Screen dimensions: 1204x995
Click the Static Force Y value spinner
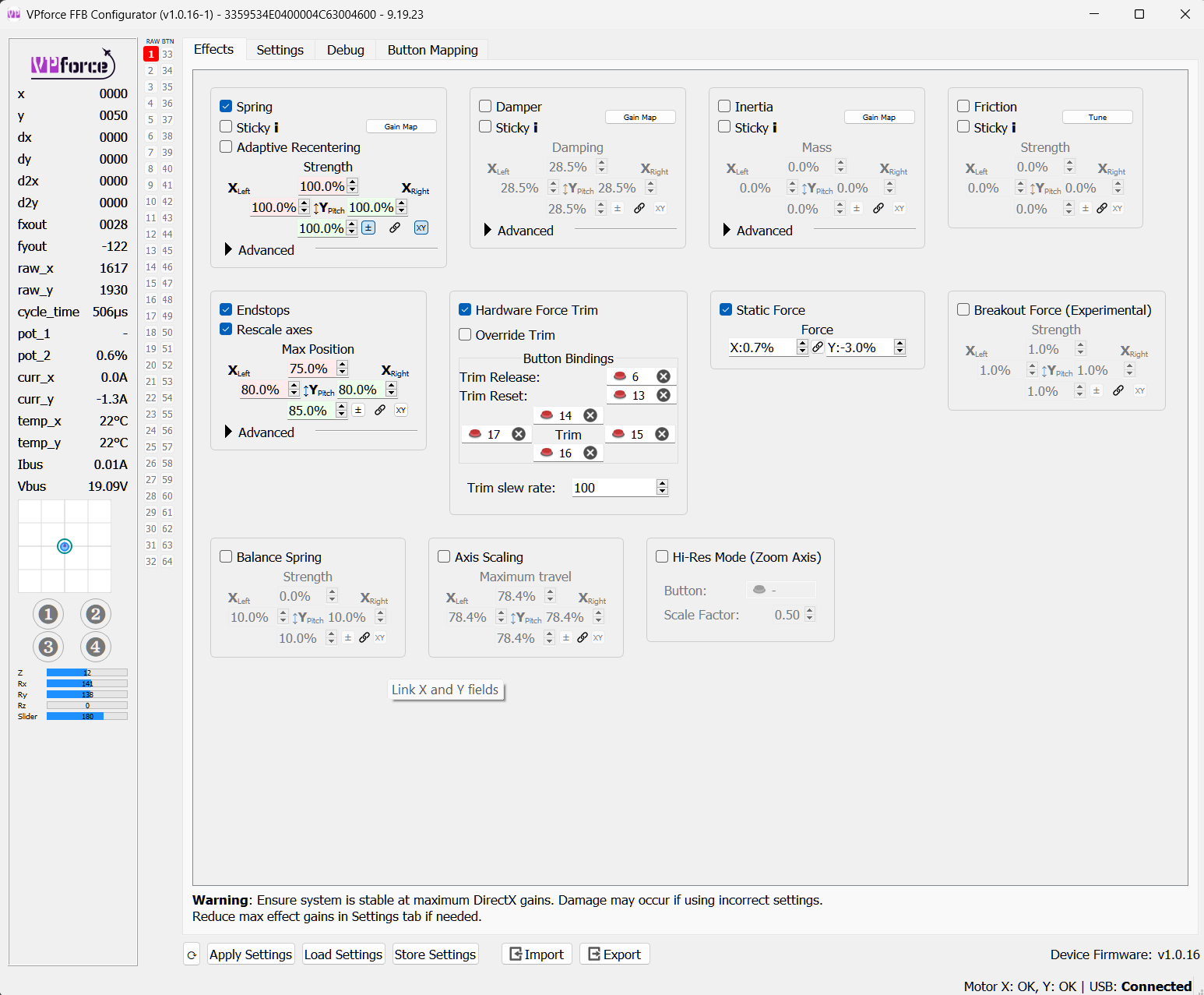[x=900, y=348]
